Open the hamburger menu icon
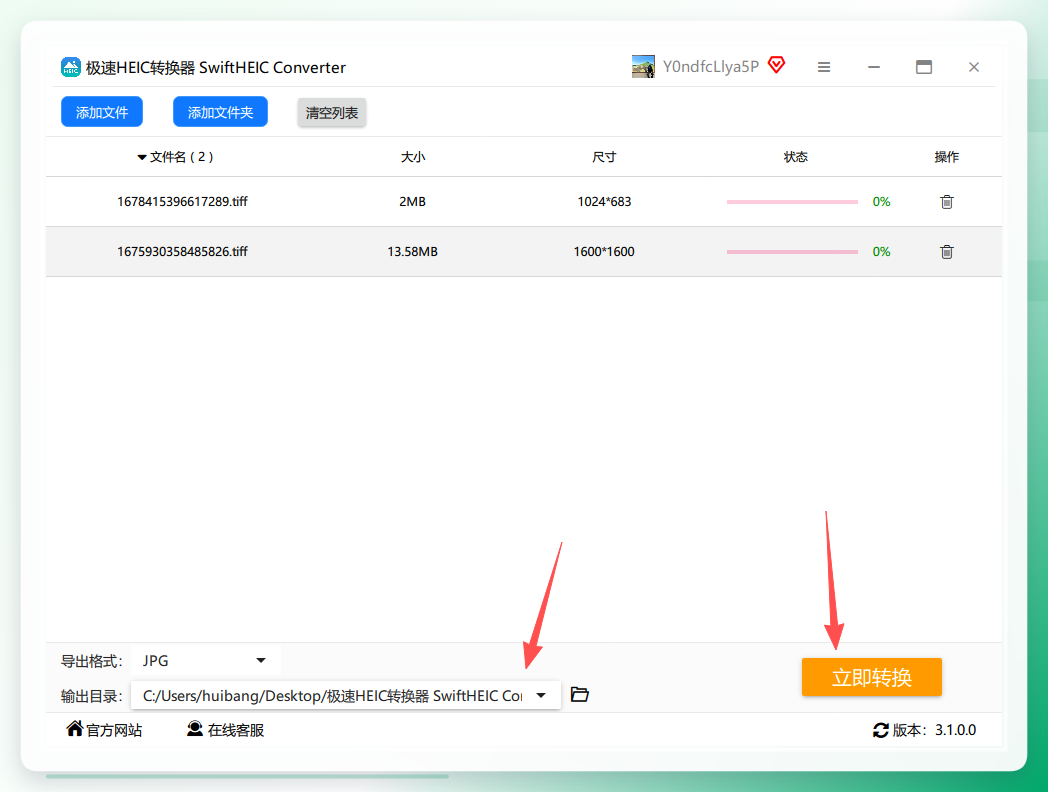The width and height of the screenshot is (1048, 792). coord(824,67)
